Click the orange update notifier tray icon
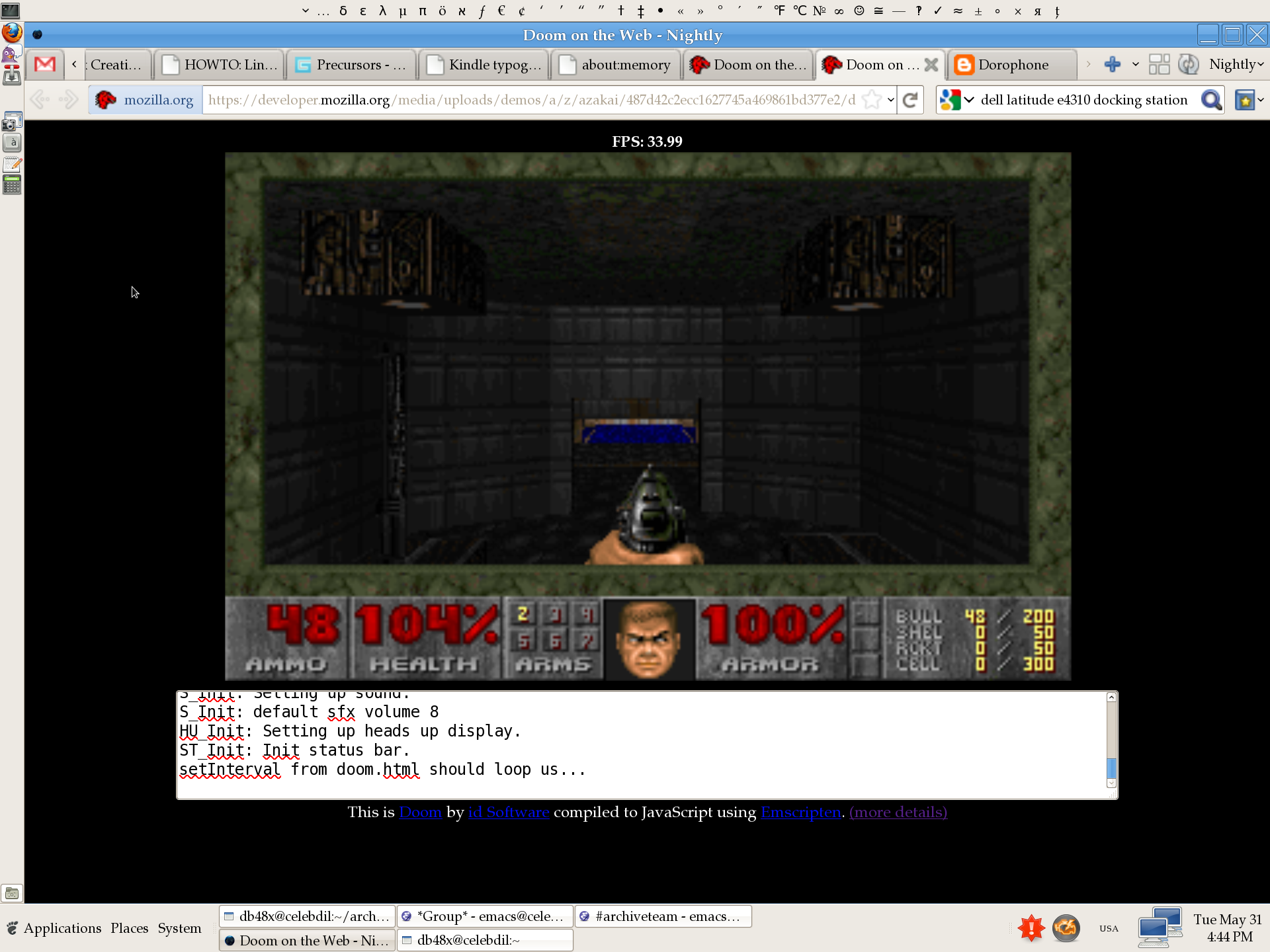 [1066, 928]
